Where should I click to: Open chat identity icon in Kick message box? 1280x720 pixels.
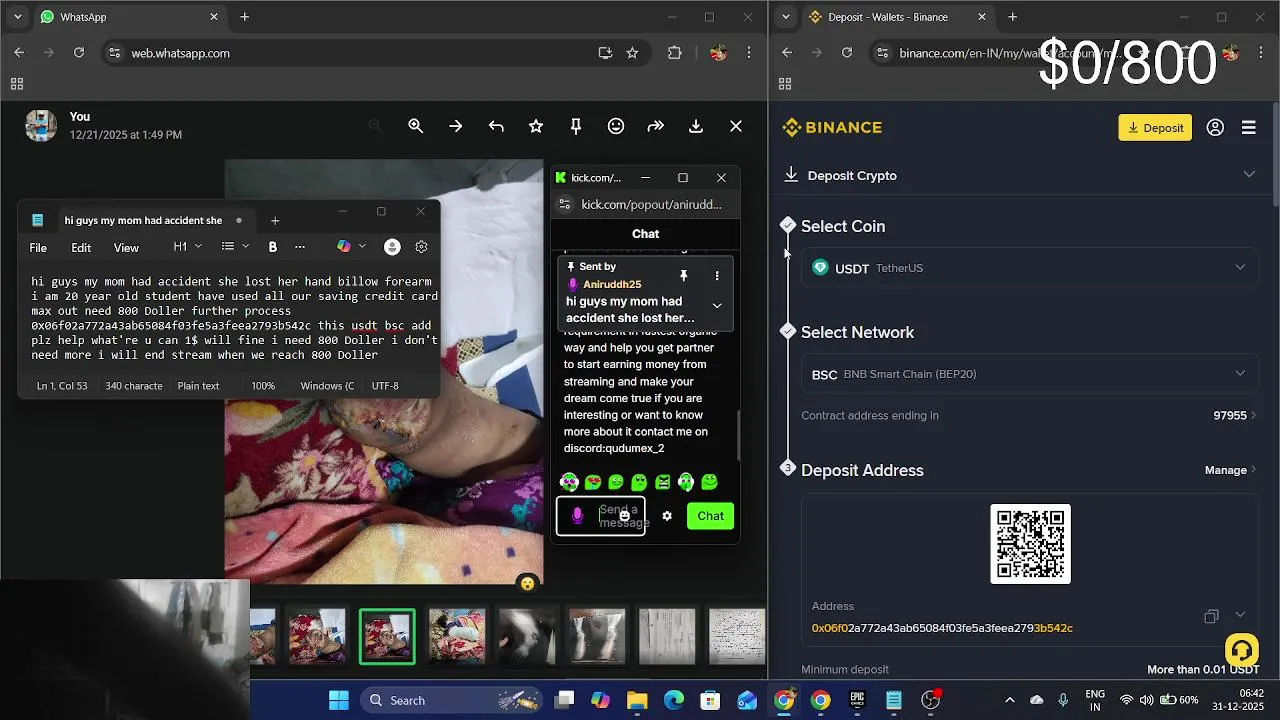[577, 516]
